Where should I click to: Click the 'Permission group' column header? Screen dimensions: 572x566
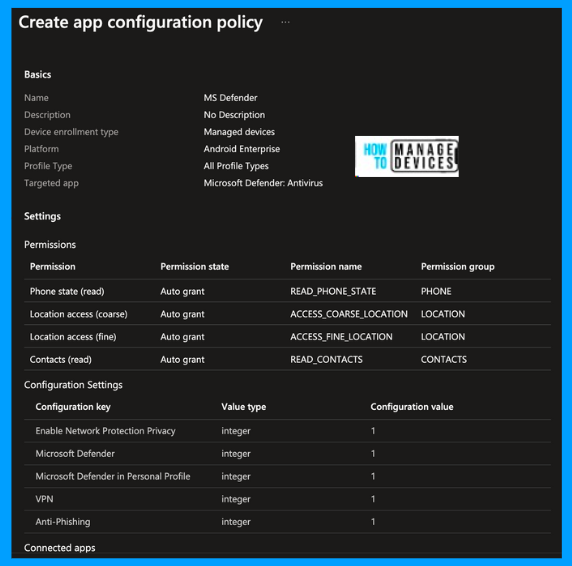tap(458, 267)
